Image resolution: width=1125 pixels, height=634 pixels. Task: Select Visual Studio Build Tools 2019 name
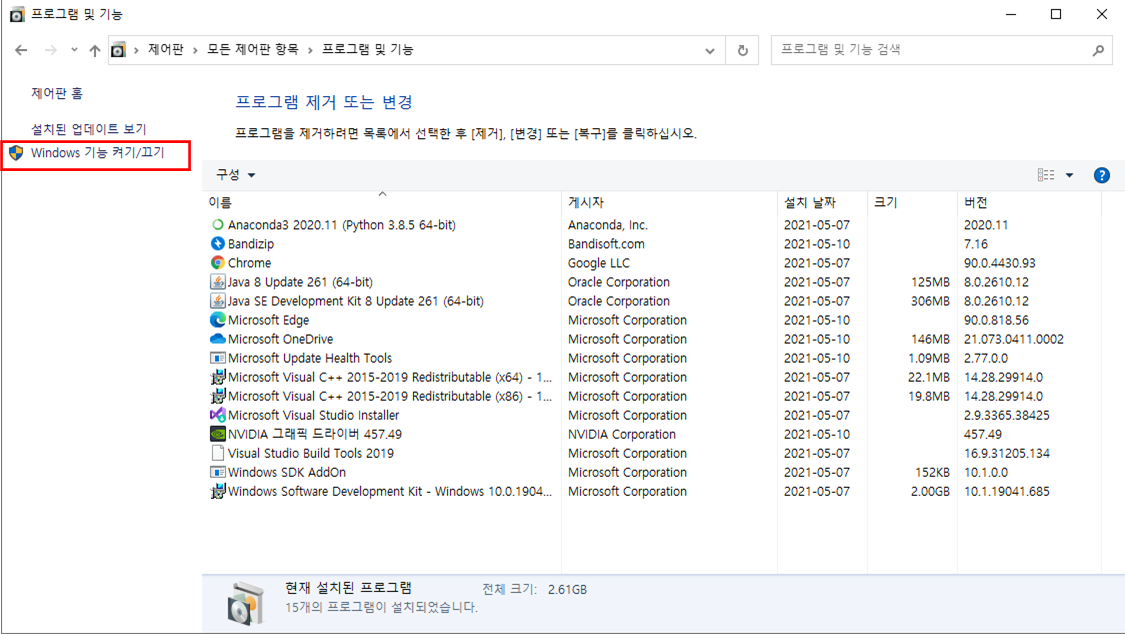(311, 453)
